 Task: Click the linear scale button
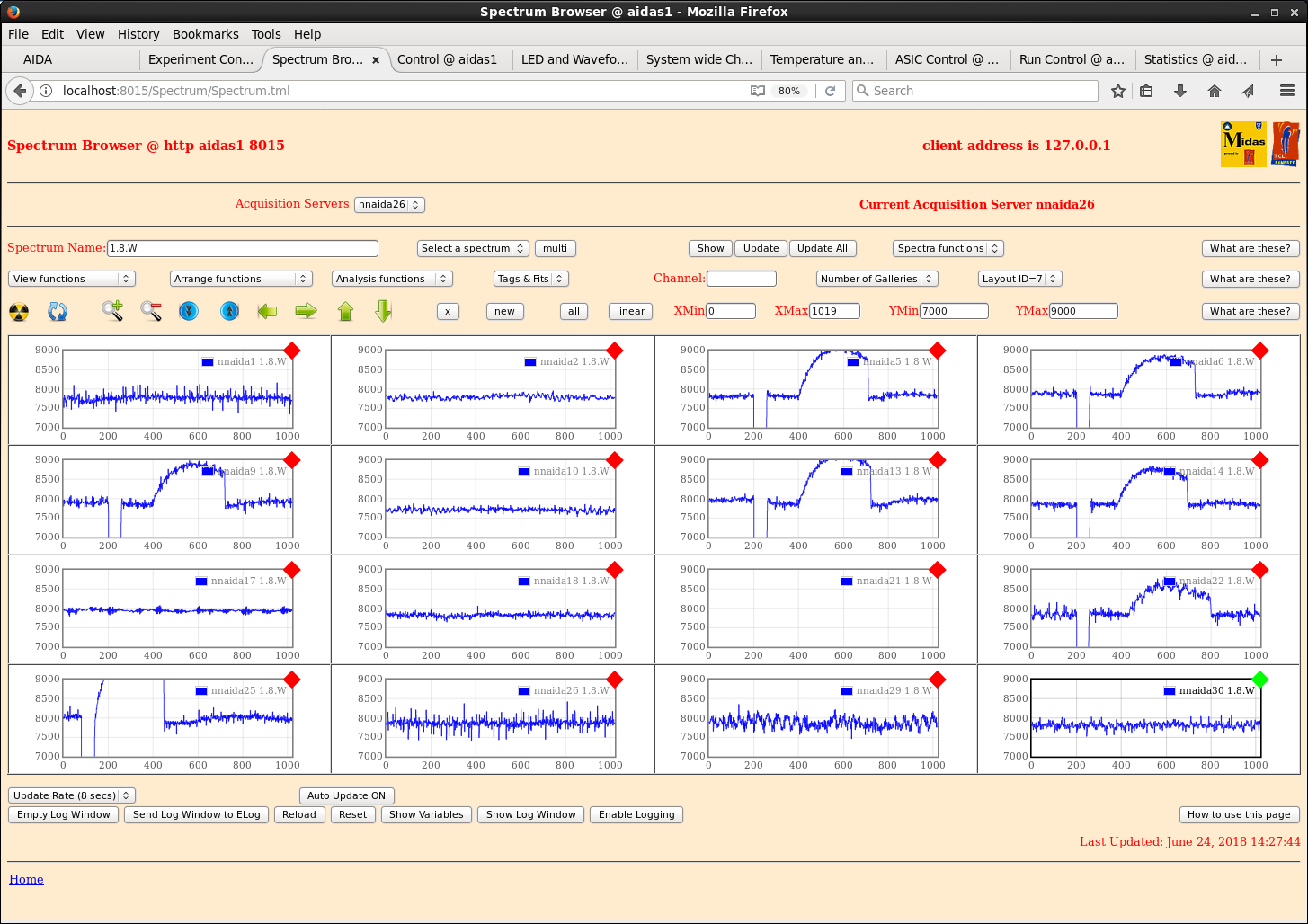pos(630,311)
